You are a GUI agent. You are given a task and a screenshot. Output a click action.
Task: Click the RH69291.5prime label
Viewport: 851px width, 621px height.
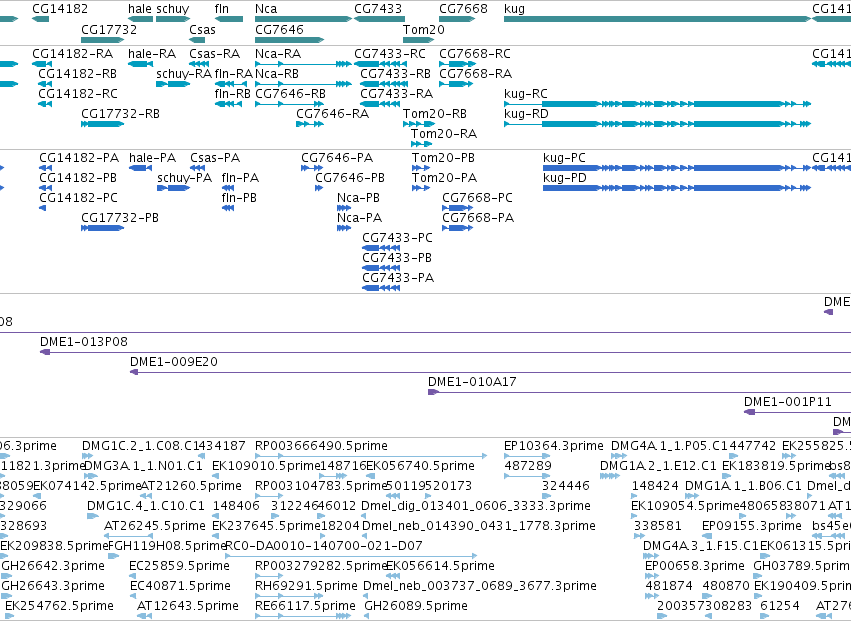point(306,586)
